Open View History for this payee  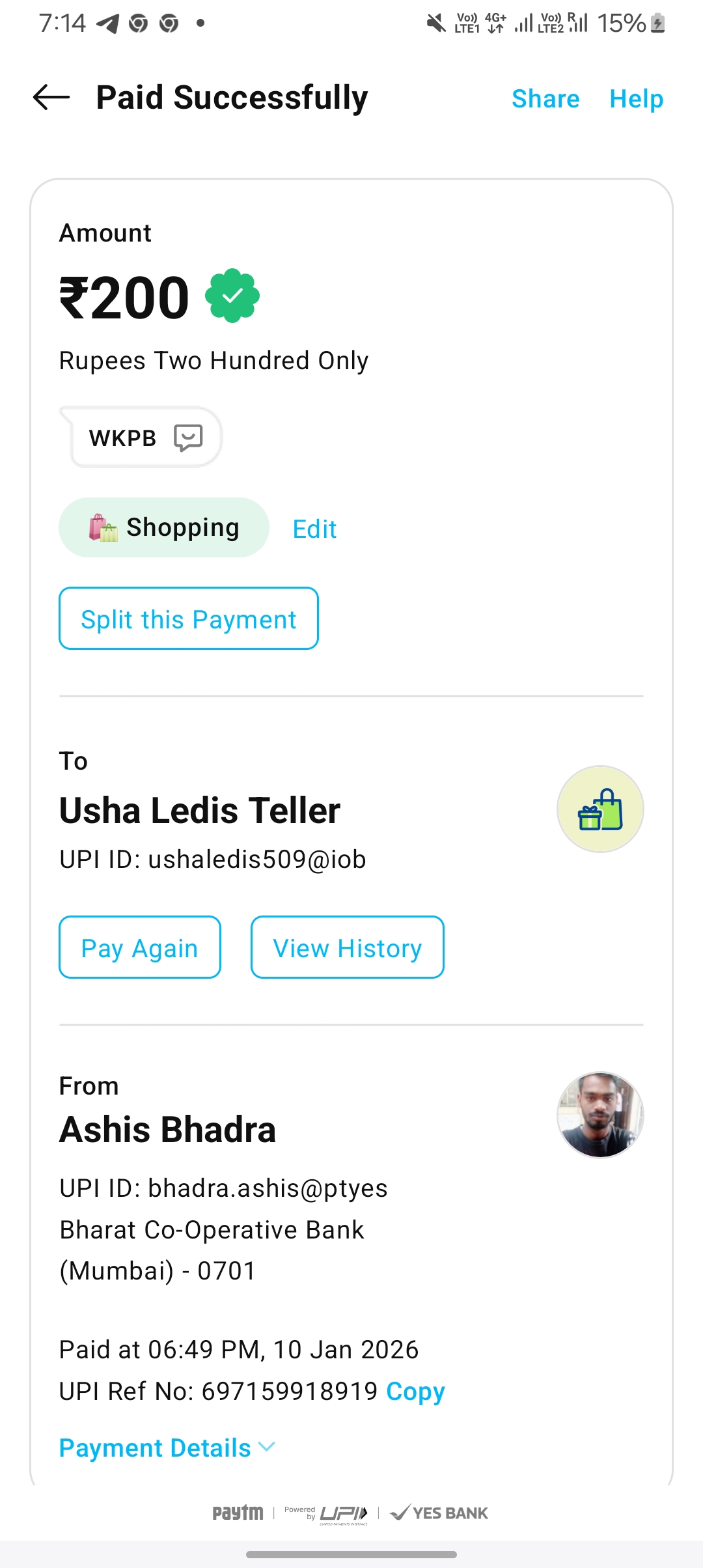click(x=347, y=947)
